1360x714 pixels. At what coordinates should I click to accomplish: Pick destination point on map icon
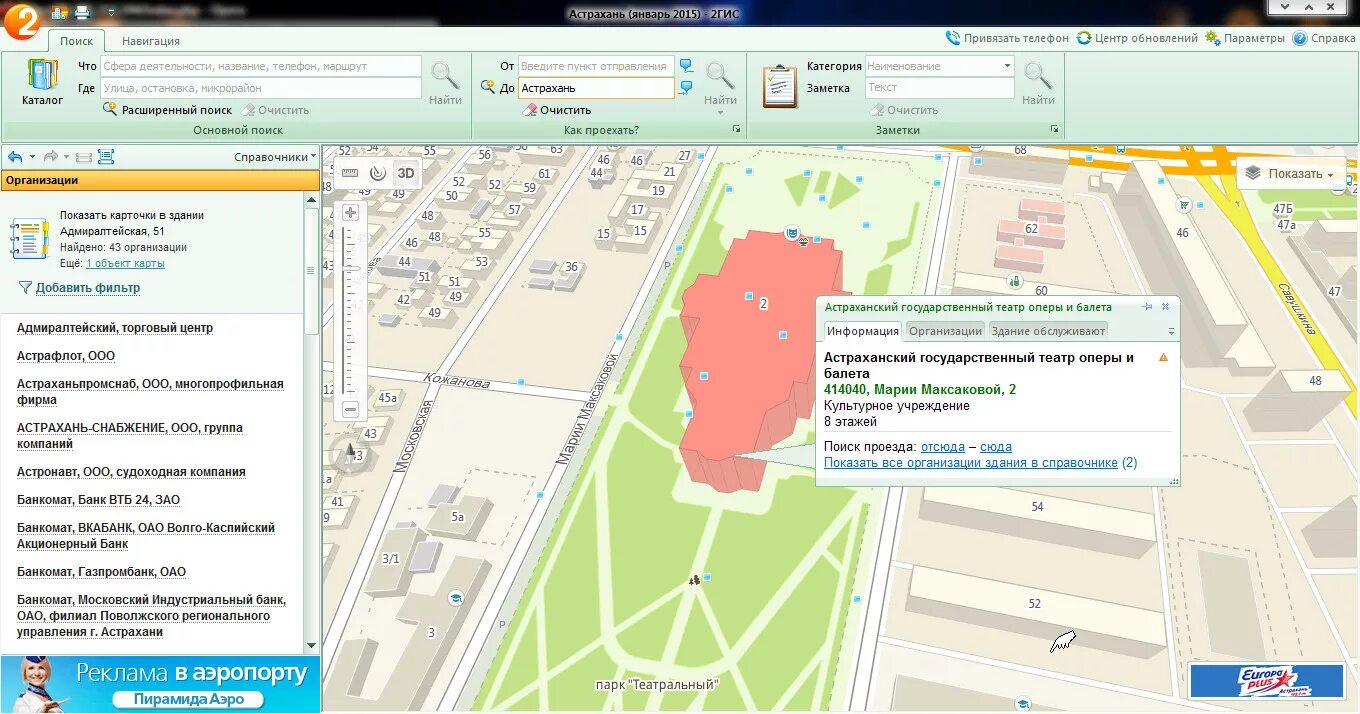(x=686, y=88)
